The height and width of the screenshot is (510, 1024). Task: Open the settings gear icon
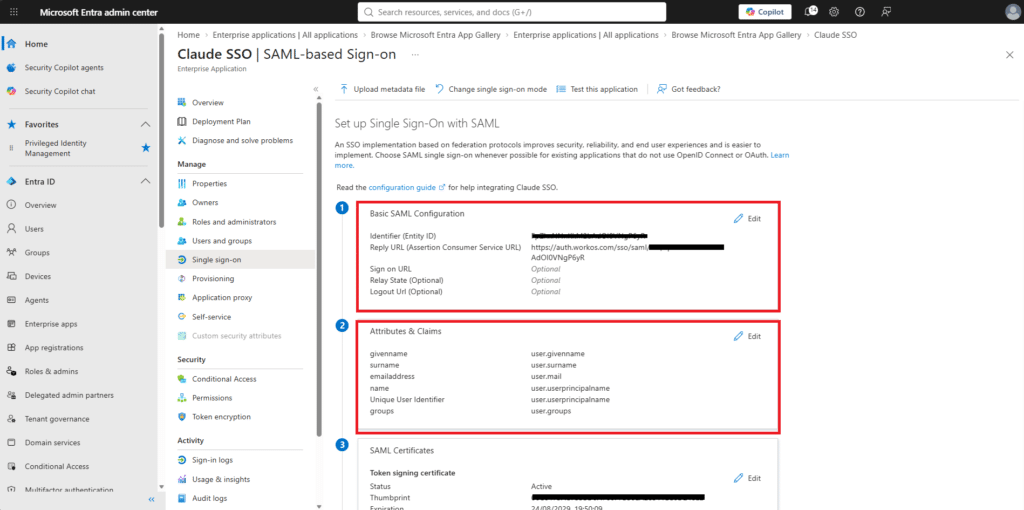pos(834,12)
